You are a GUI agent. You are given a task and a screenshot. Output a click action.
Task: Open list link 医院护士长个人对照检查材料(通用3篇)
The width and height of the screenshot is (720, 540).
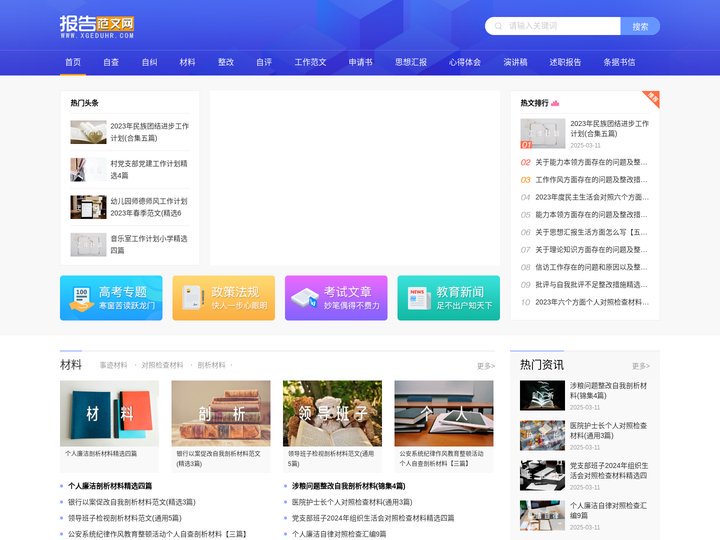click(352, 502)
